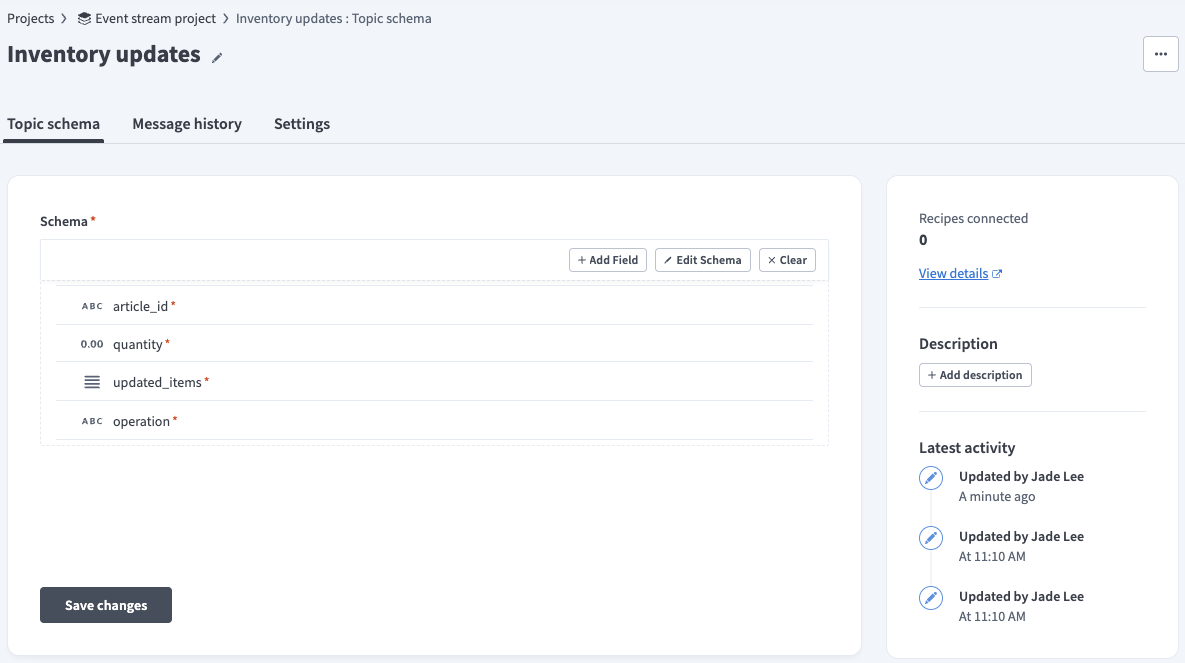This screenshot has width=1185, height=663.
Task: Click the ABC type icon for article_id
Action: tap(92, 306)
